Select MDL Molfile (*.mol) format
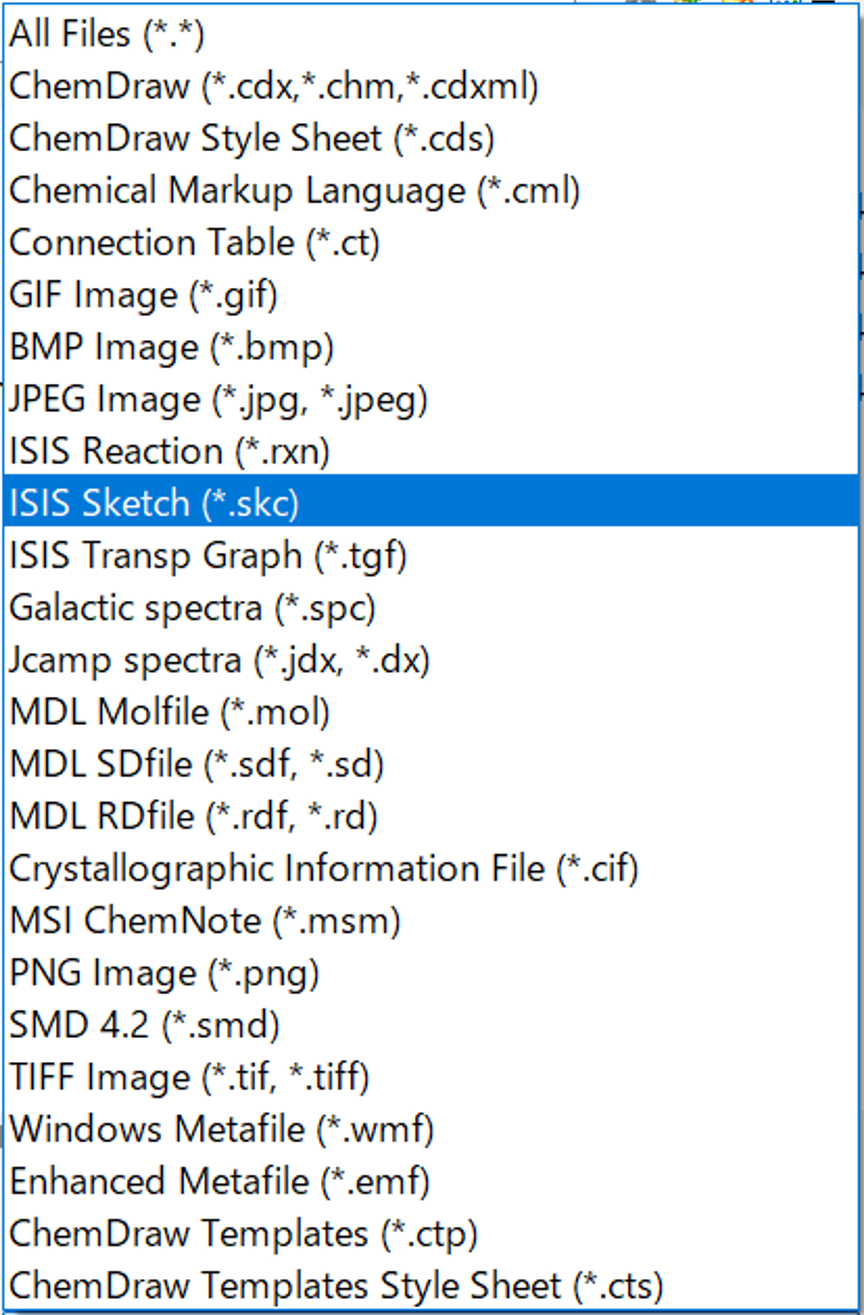The image size is (864, 1315). tap(170, 712)
